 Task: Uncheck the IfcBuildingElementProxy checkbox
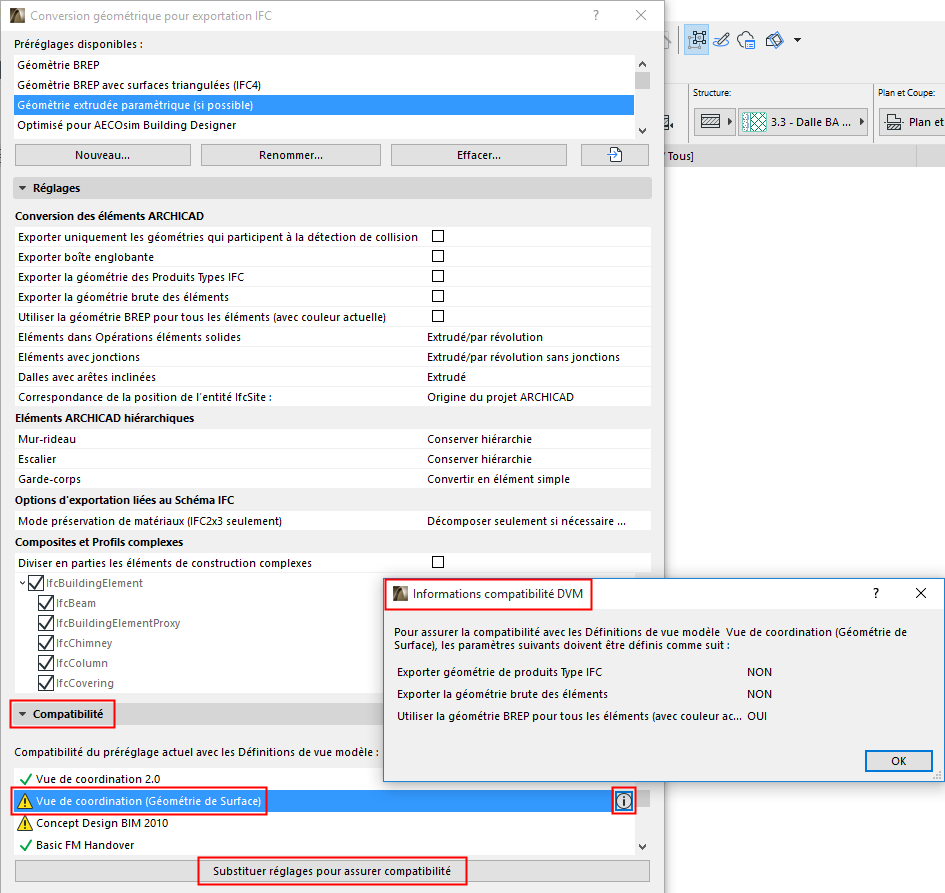point(46,623)
